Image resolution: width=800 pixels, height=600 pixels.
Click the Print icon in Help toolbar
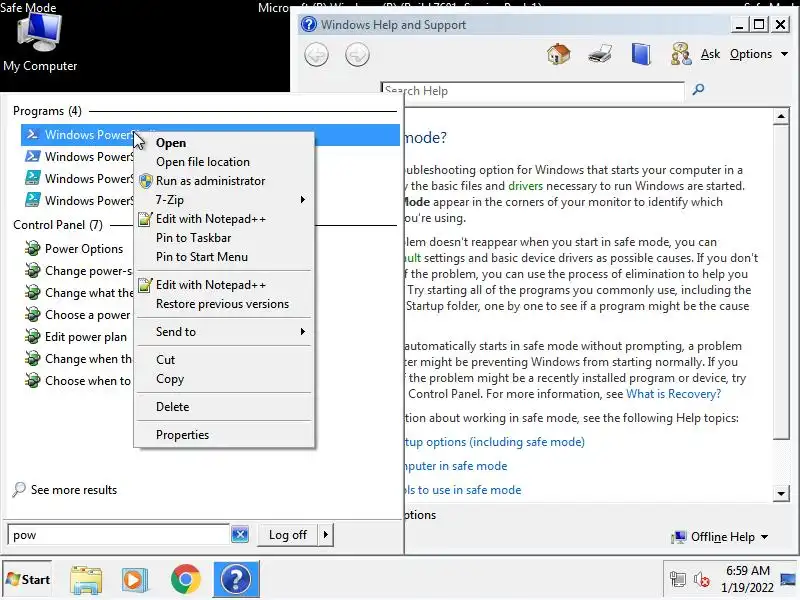pyautogui.click(x=599, y=54)
